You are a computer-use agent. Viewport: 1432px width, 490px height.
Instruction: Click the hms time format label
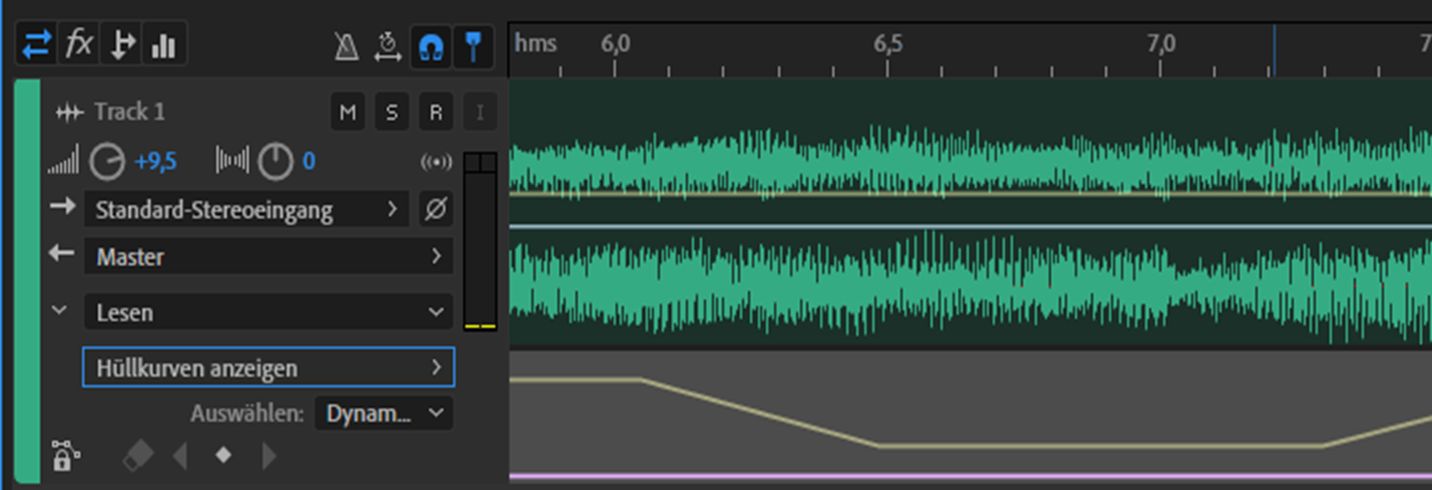click(x=535, y=44)
